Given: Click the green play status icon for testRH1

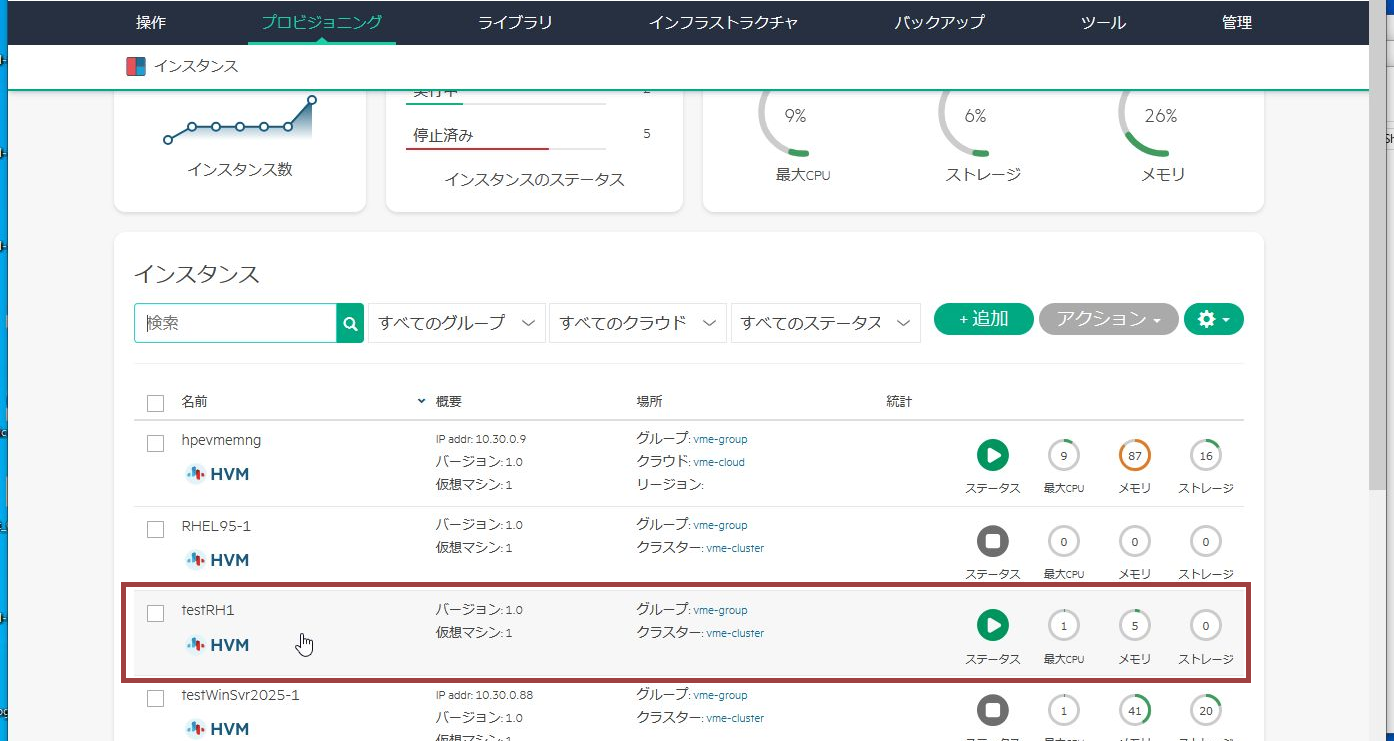Looking at the screenshot, I should tap(992, 626).
